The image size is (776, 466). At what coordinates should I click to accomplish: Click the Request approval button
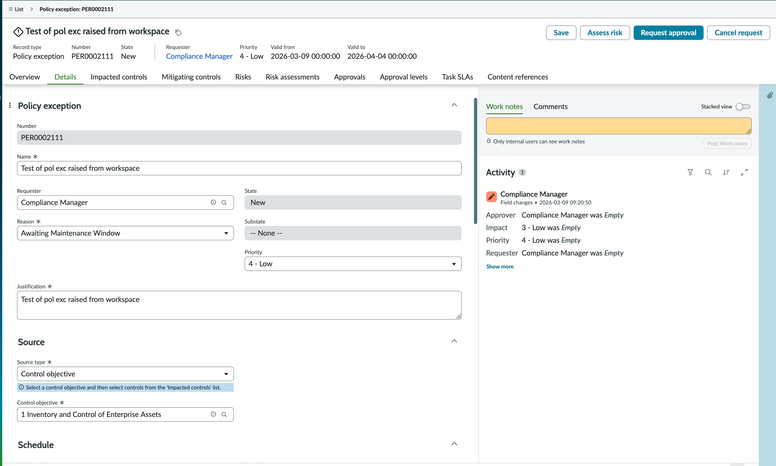pyautogui.click(x=668, y=33)
